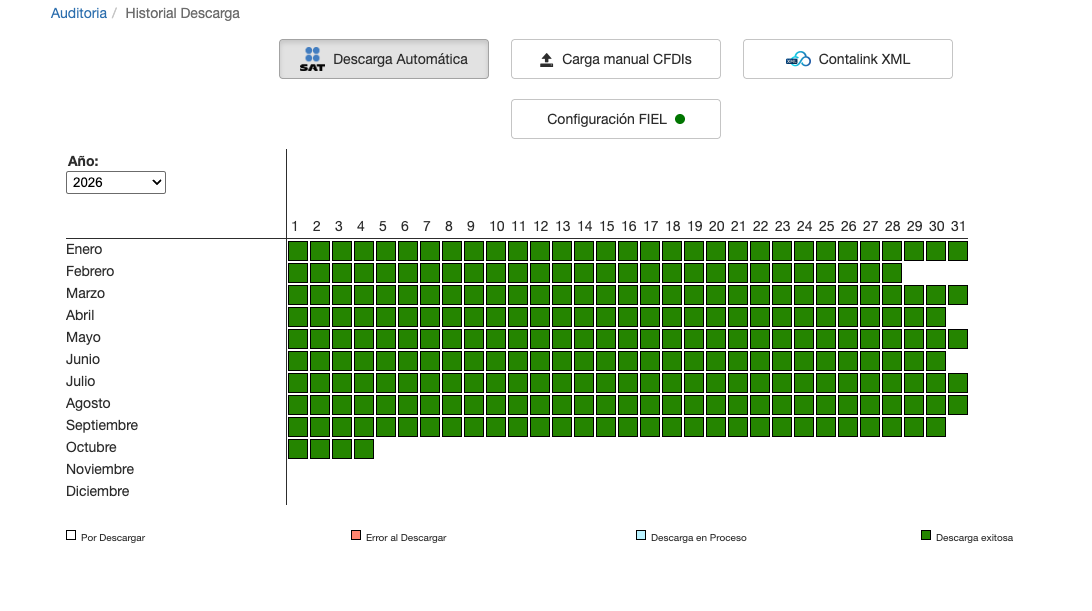
Task: Click the Noviembre month label
Action: (100, 470)
